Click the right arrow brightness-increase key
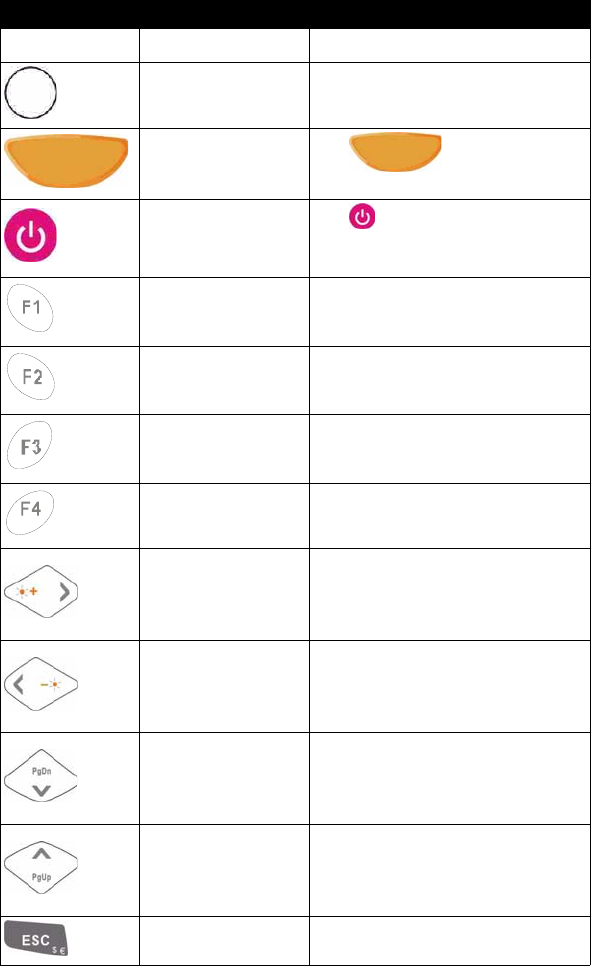Screen dimensions: 591x966 [41, 591]
